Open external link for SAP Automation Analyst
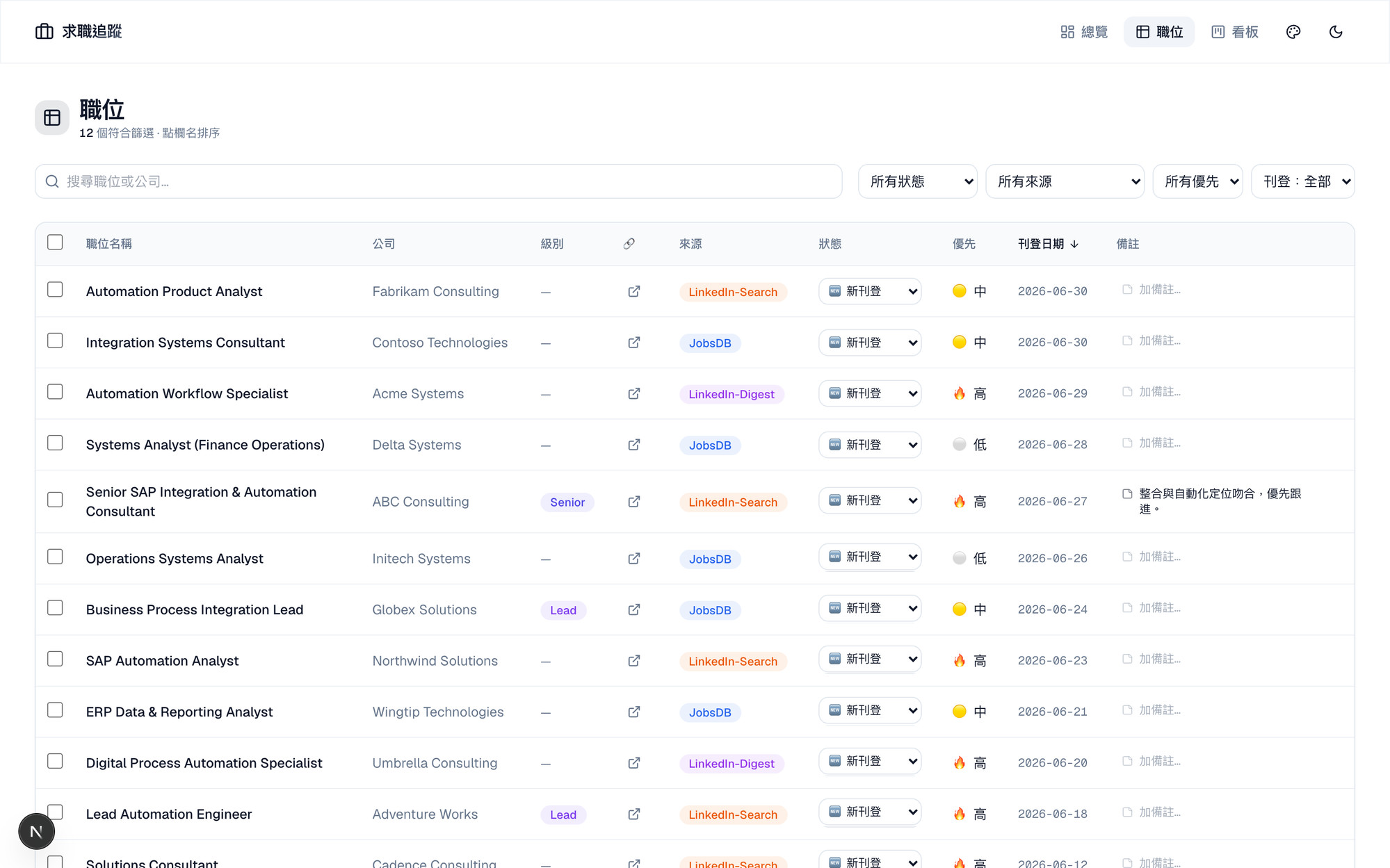The image size is (1390, 868). [634, 661]
